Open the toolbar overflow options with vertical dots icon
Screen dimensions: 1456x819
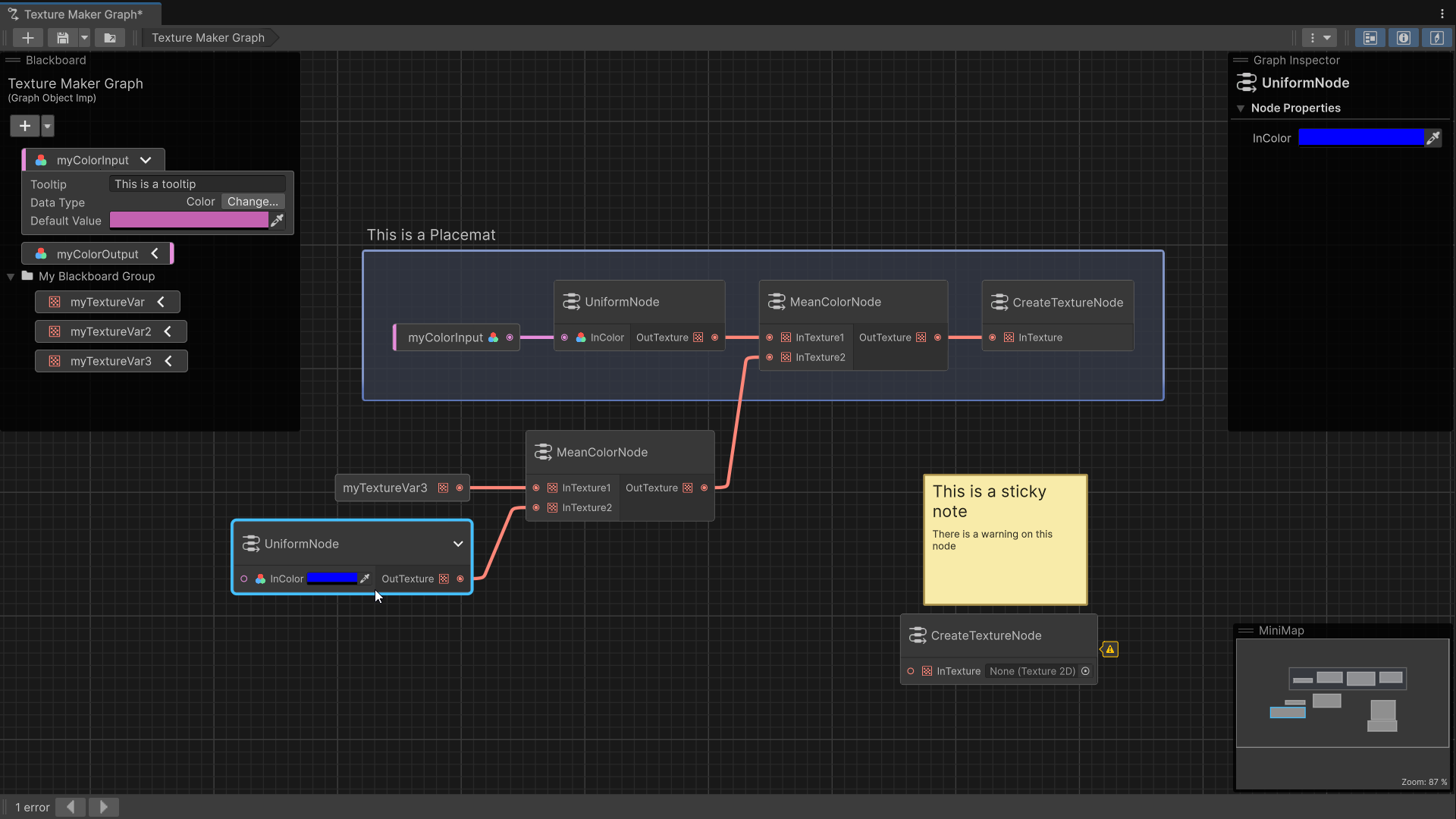tap(1313, 37)
